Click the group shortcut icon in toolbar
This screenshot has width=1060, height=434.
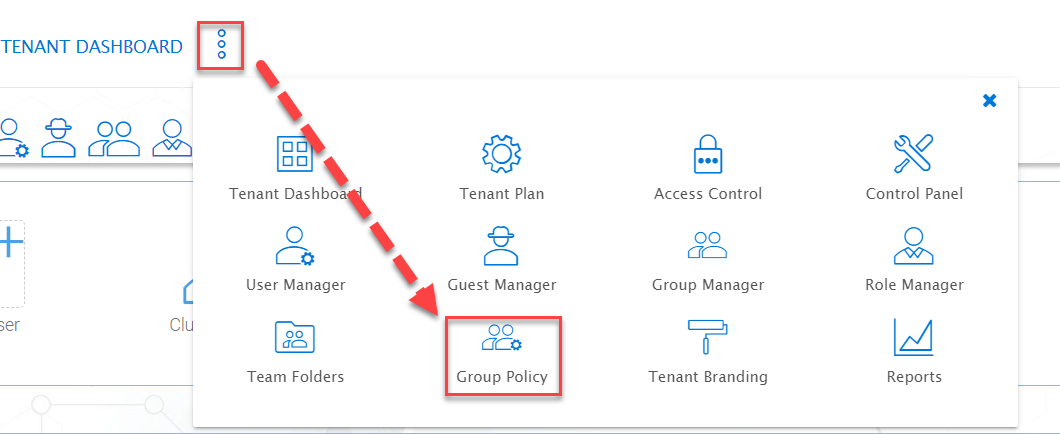[x=114, y=139]
